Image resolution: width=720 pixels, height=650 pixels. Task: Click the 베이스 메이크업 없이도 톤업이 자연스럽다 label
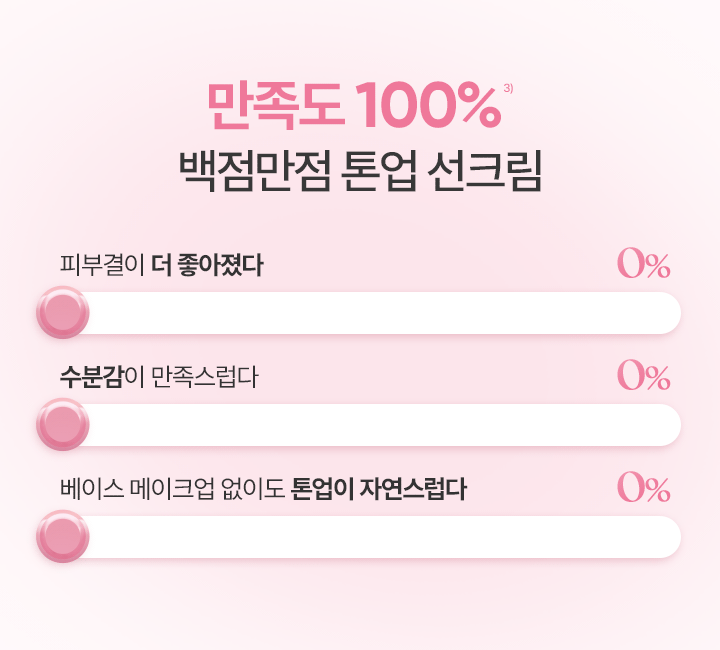click(x=263, y=489)
